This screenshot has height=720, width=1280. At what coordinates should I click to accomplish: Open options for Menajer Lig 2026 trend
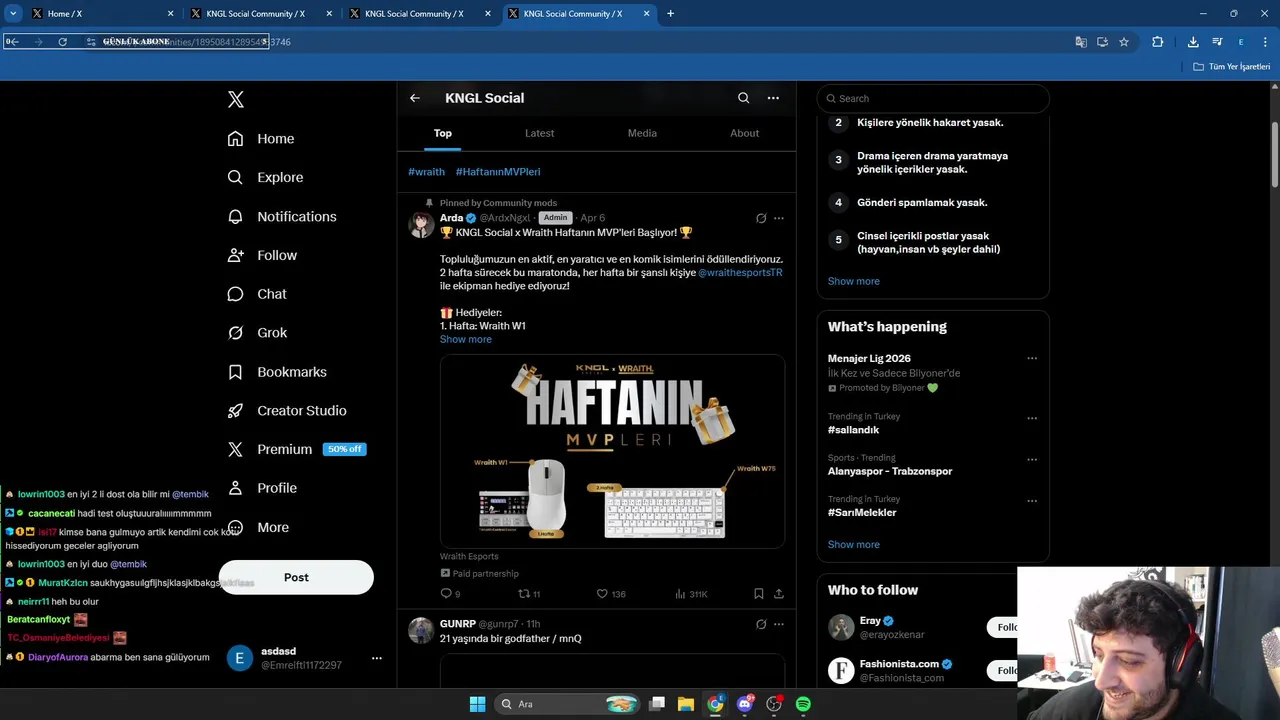1032,358
